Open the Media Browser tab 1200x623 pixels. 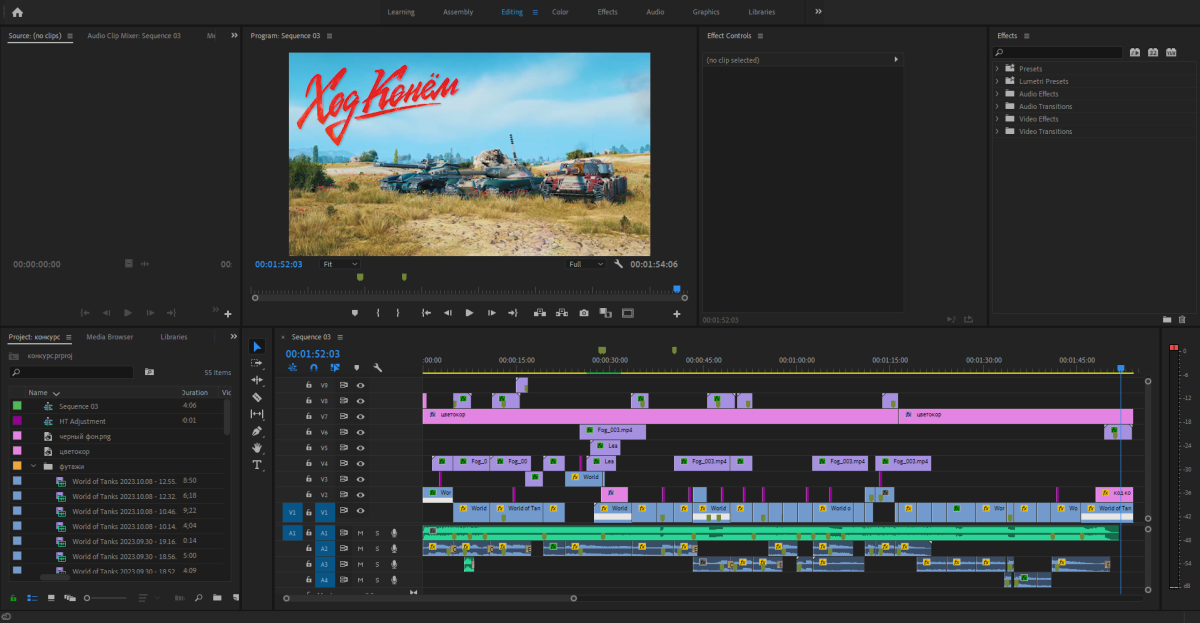tap(109, 337)
